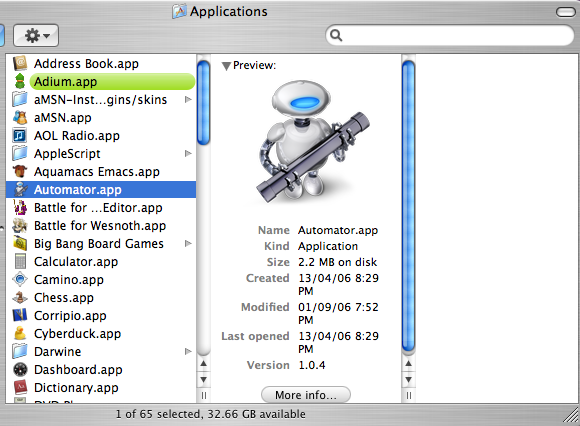This screenshot has width=580, height=426.
Task: Select Corripio.app in the list
Action: coord(101,315)
